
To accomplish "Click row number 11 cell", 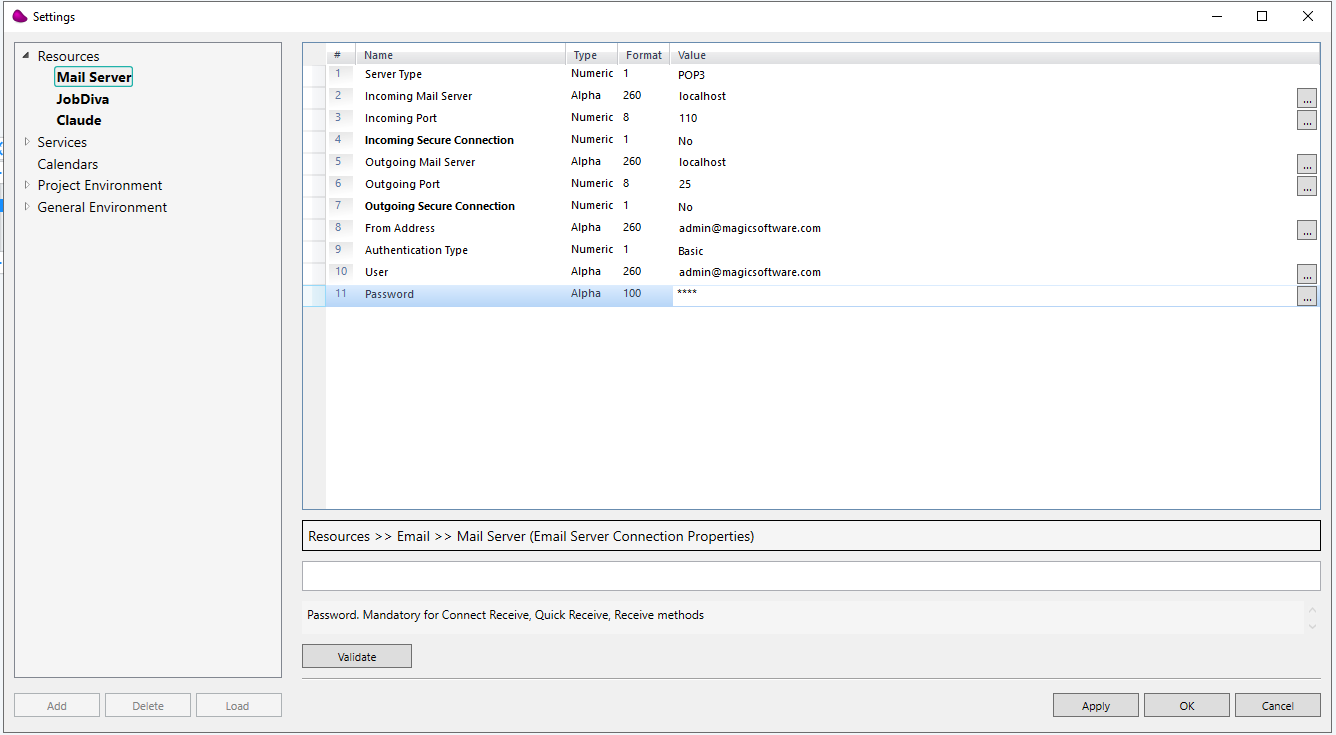I will tap(341, 294).
